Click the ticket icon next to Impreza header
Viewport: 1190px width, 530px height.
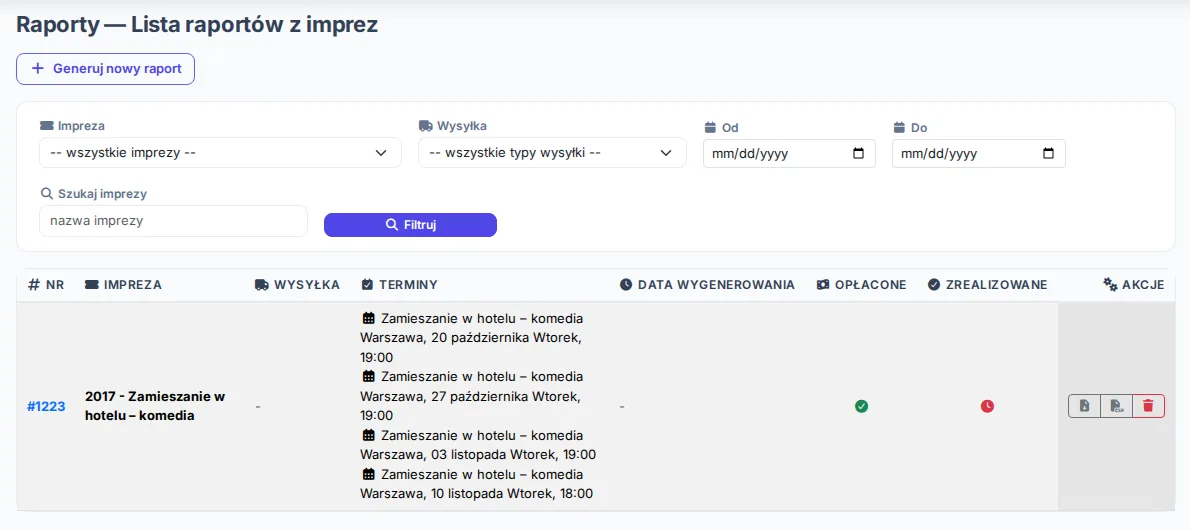pos(92,285)
